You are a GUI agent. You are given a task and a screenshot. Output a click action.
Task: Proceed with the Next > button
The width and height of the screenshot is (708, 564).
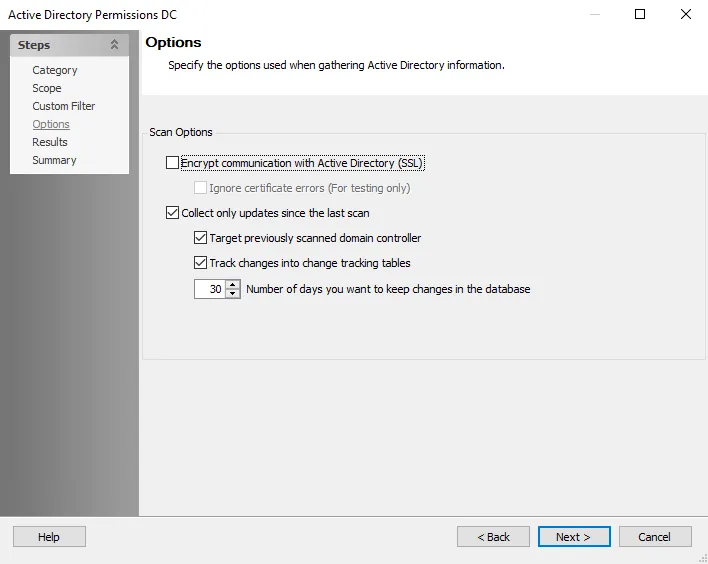574,536
